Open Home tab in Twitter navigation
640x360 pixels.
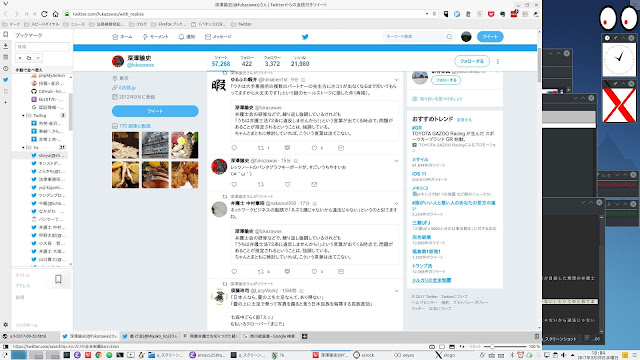coord(122,37)
